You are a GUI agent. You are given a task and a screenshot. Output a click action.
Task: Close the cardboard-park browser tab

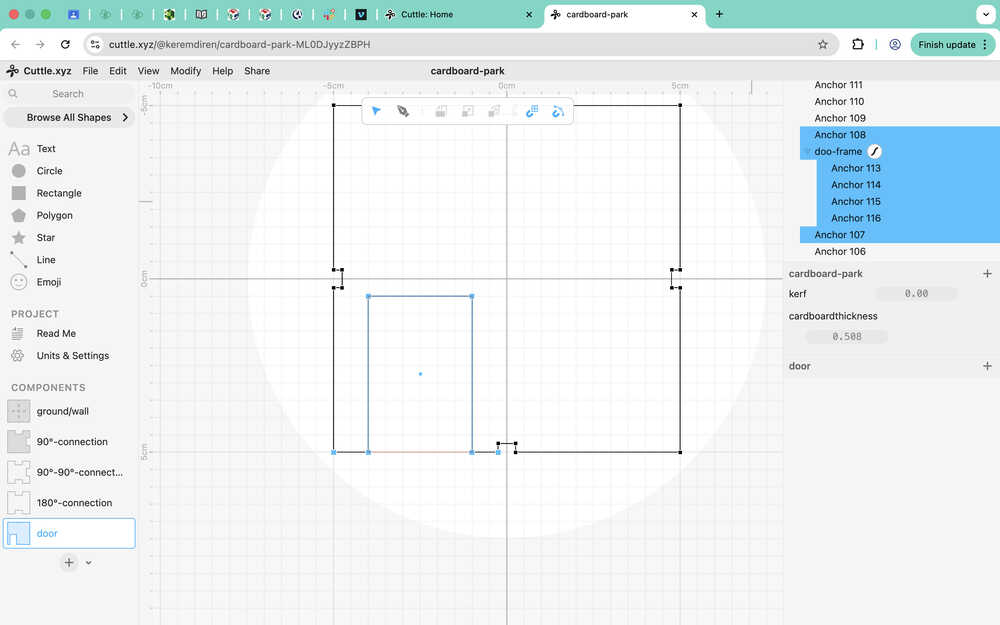click(x=695, y=14)
